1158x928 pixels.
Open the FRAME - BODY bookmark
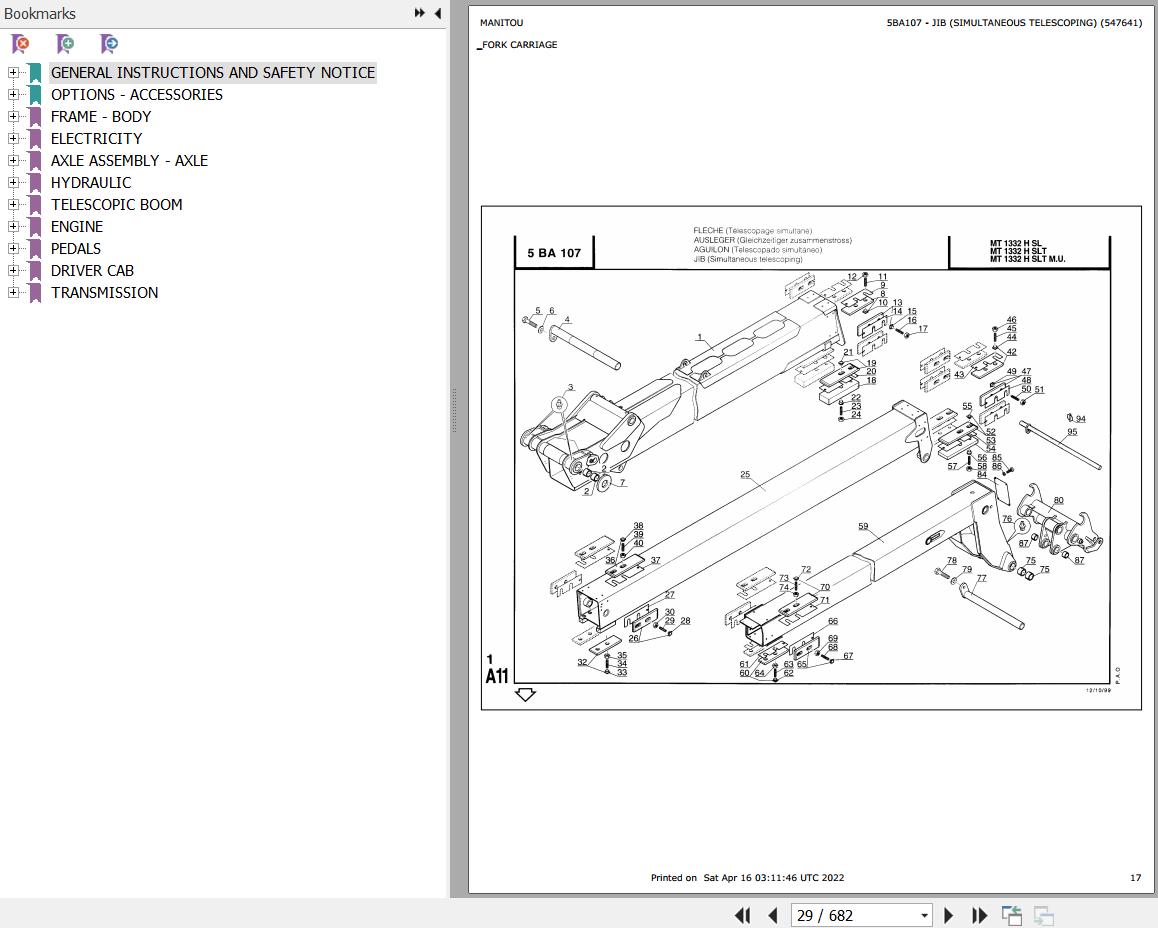click(x=101, y=117)
